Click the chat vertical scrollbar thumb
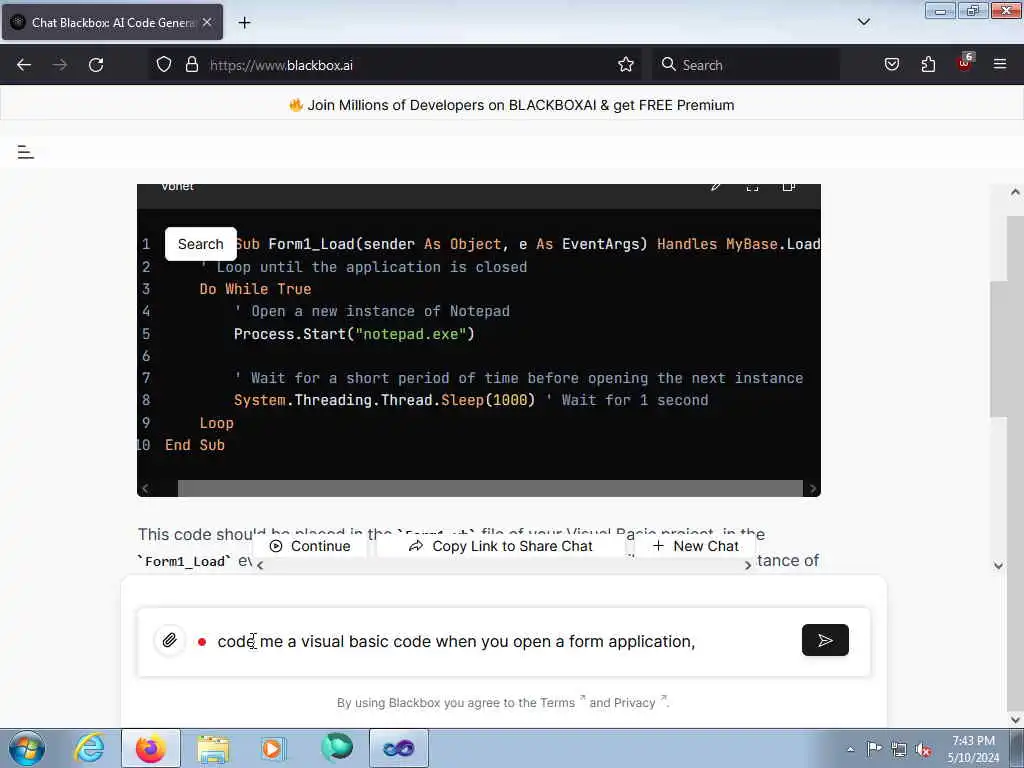This screenshot has height=768, width=1024. [x=998, y=348]
